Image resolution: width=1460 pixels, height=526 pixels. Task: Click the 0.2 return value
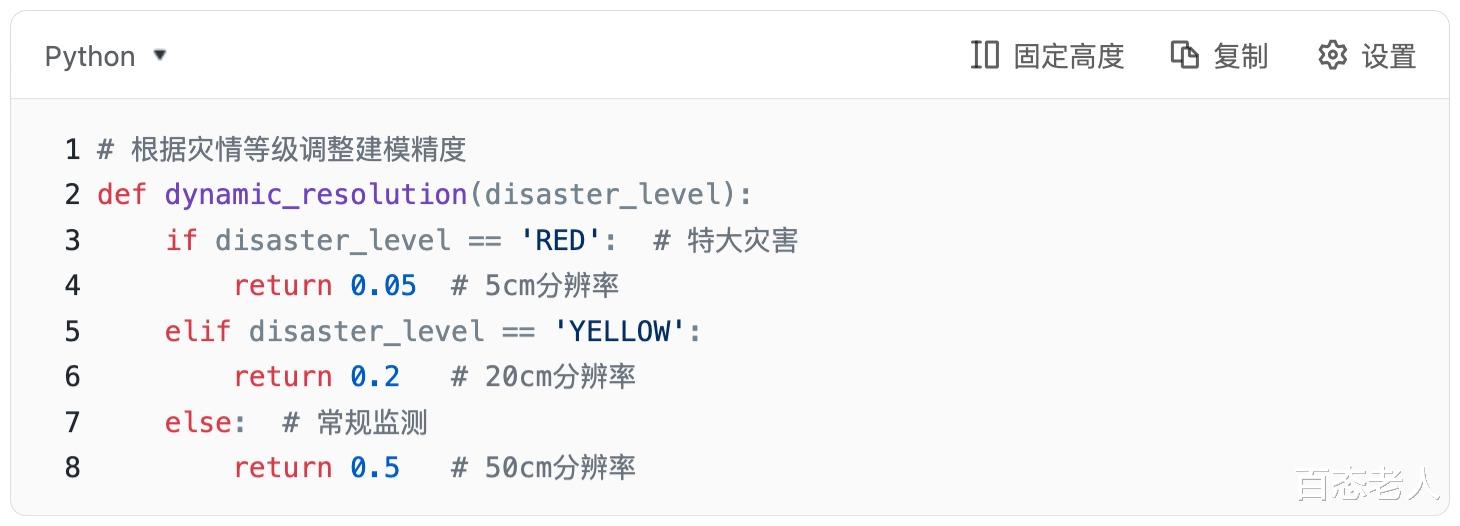(375, 376)
